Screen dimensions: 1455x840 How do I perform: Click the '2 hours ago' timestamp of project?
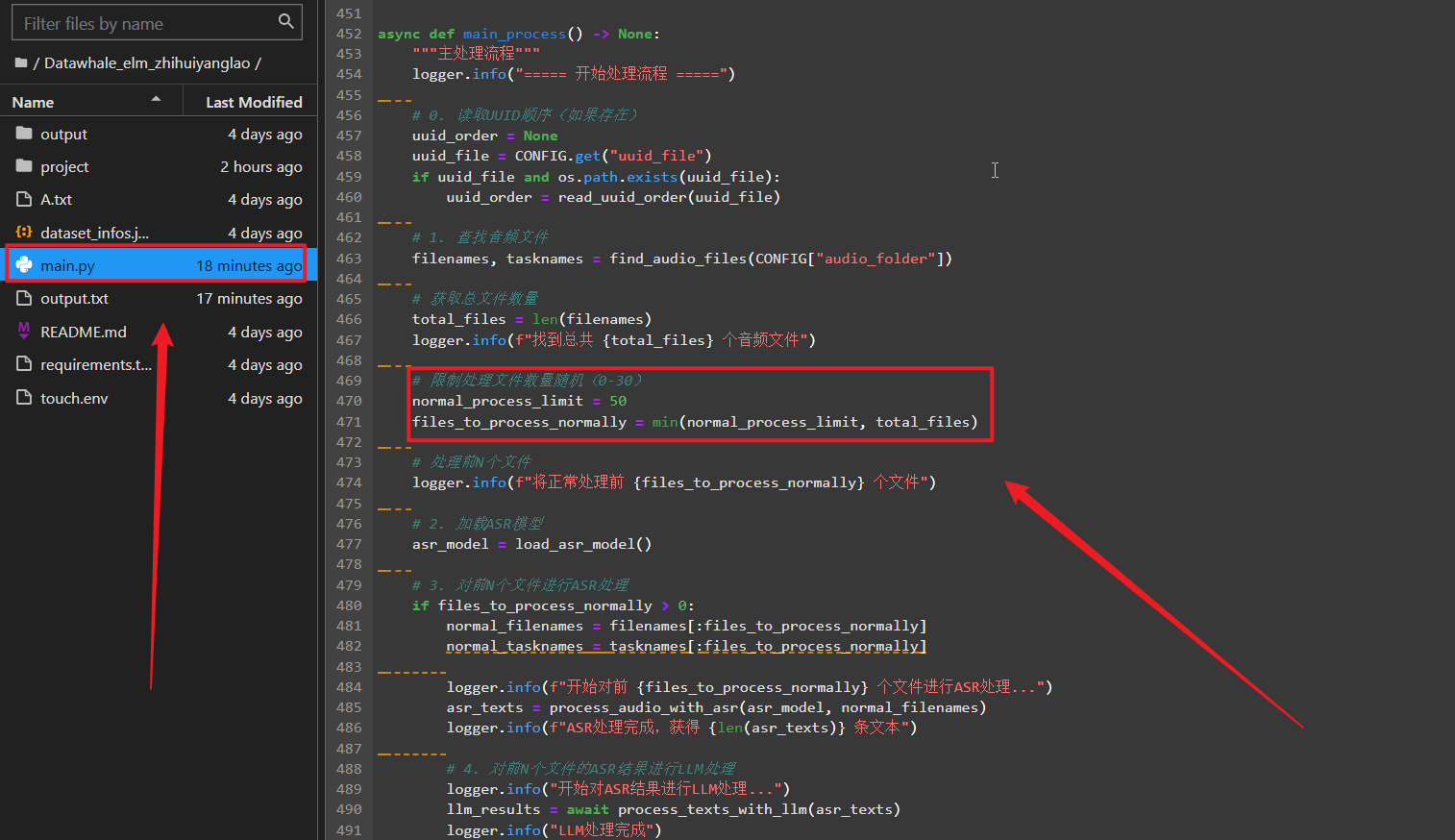tap(261, 166)
